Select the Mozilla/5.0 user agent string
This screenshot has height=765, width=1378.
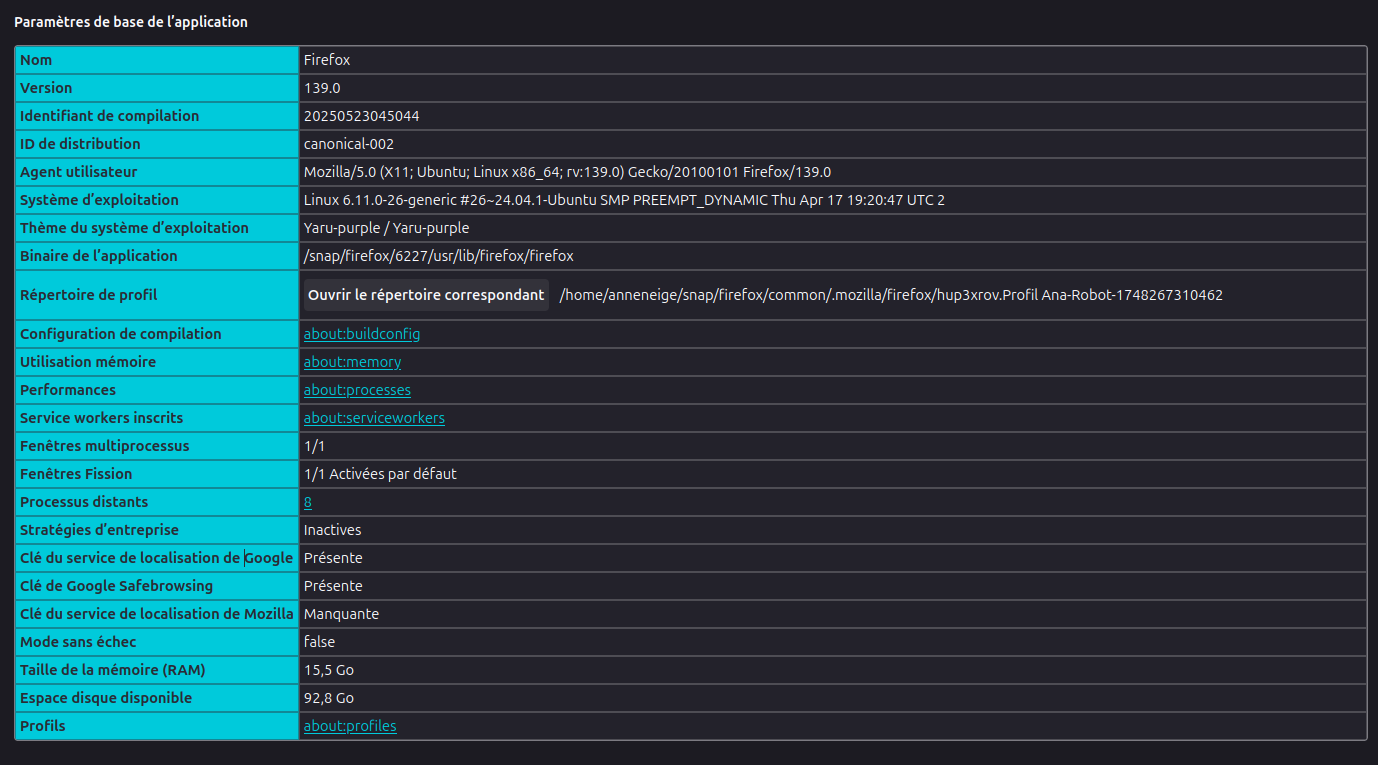pos(567,172)
